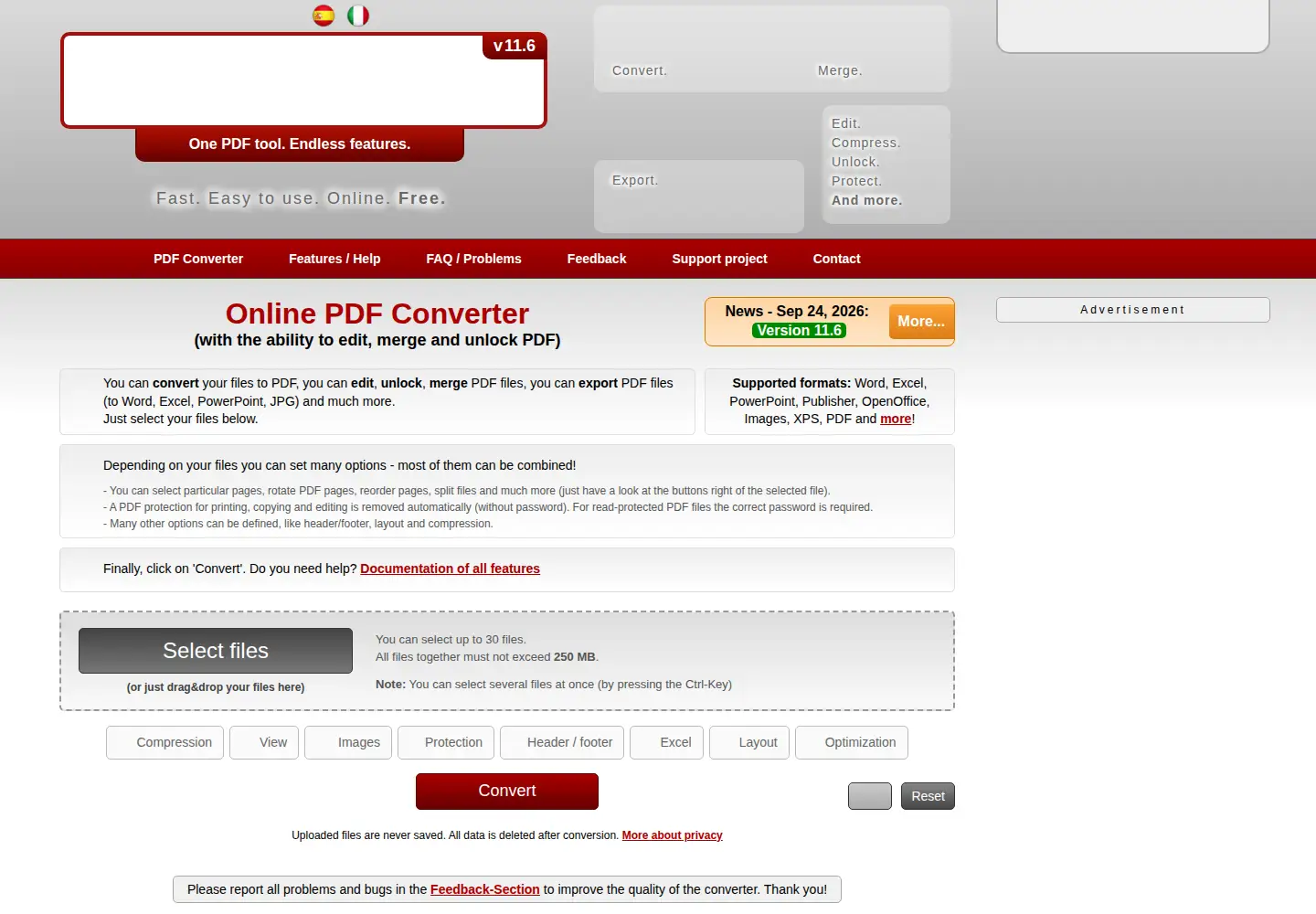
Task: Click the 'Merge.' label in the header
Action: tap(840, 70)
